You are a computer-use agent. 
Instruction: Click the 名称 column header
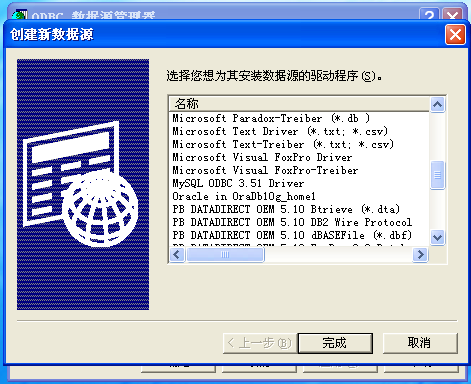coord(299,104)
